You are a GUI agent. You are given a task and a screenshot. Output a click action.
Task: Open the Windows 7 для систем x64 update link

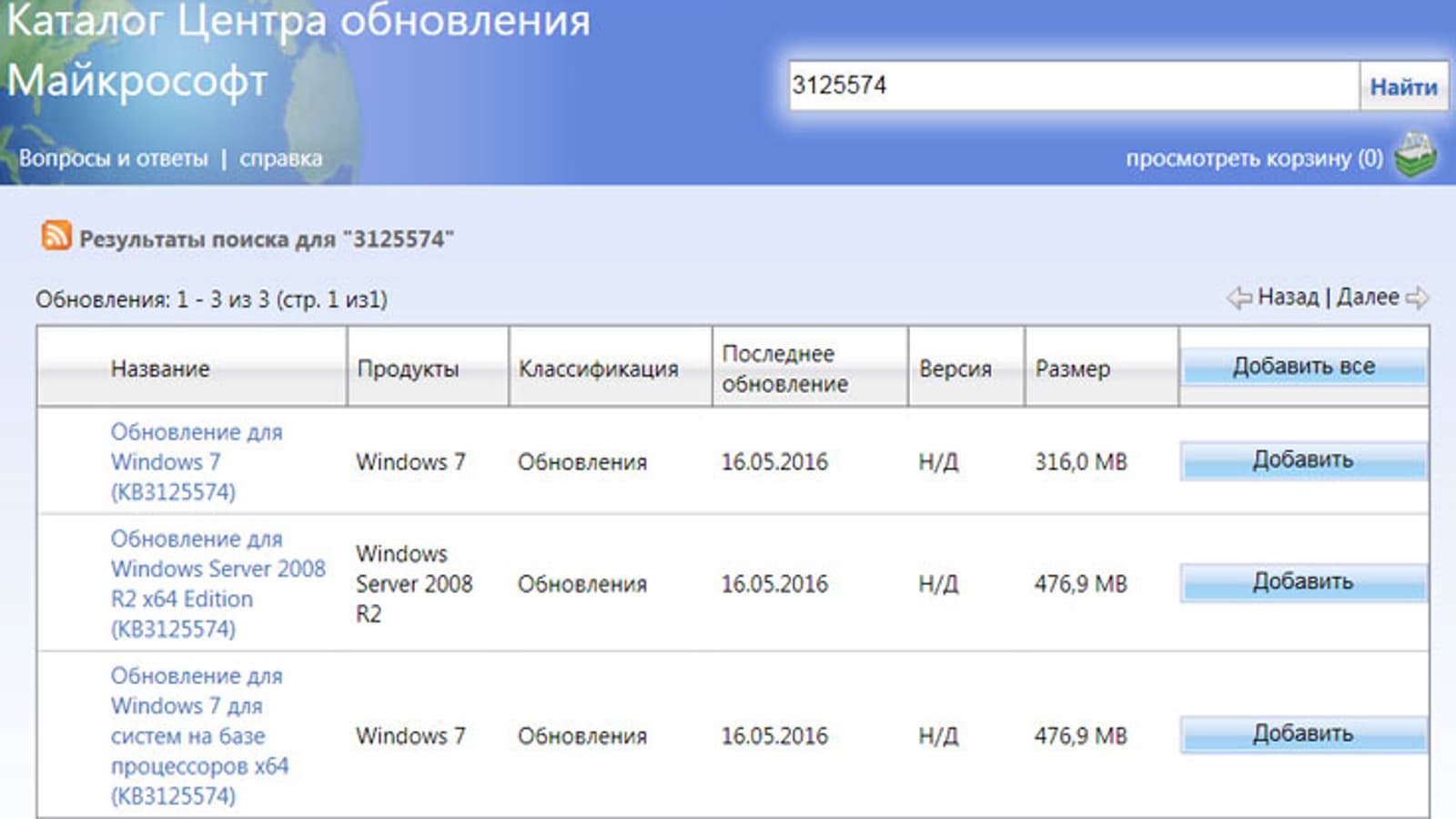(199, 735)
